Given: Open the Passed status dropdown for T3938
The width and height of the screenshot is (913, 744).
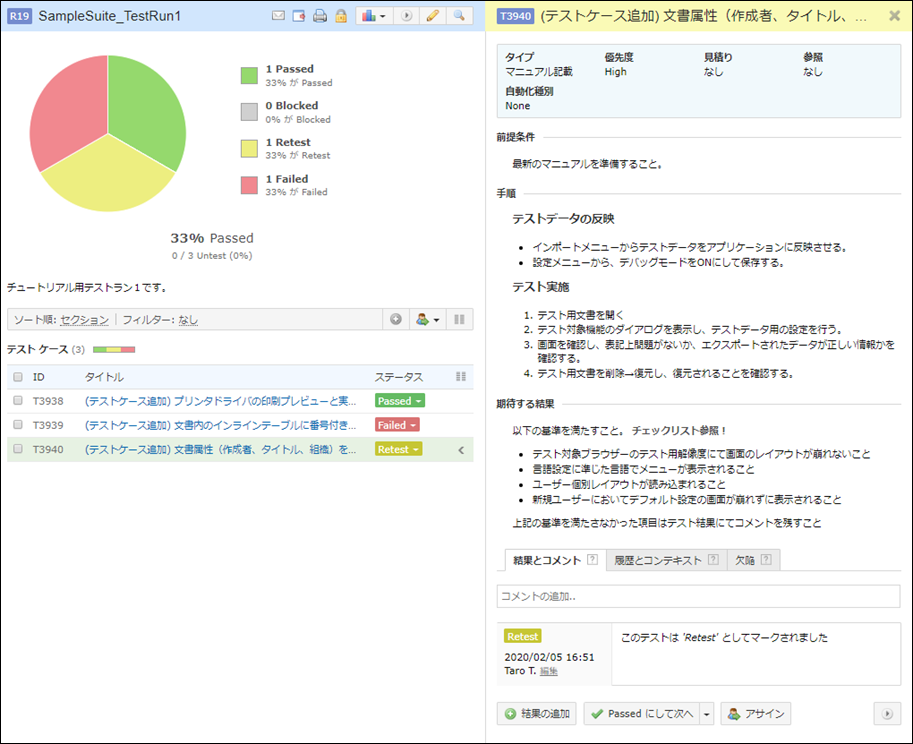Looking at the screenshot, I should pyautogui.click(x=398, y=401).
